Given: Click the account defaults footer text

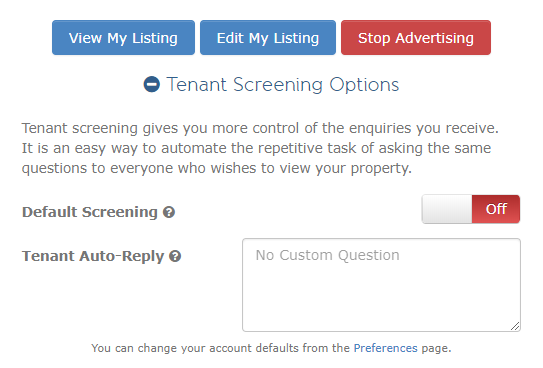Looking at the screenshot, I should click(271, 348).
